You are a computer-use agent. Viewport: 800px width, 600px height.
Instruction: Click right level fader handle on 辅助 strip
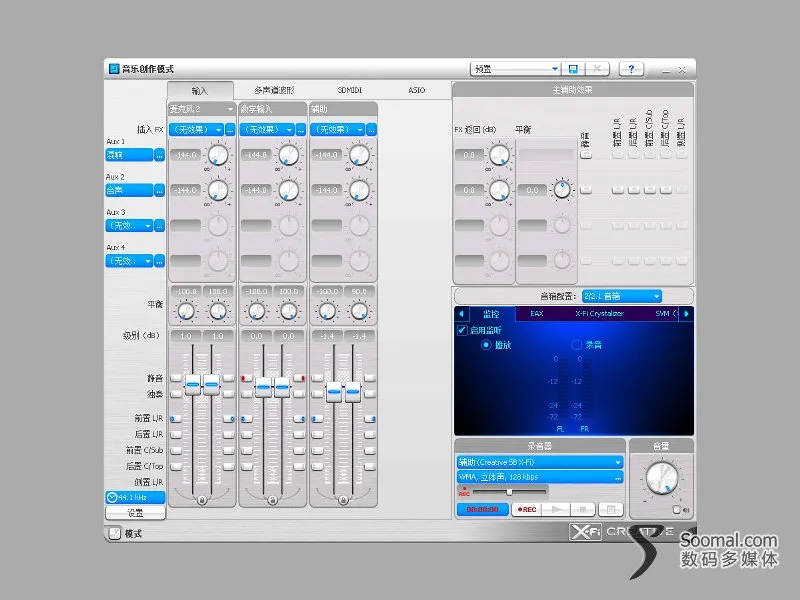coord(353,392)
